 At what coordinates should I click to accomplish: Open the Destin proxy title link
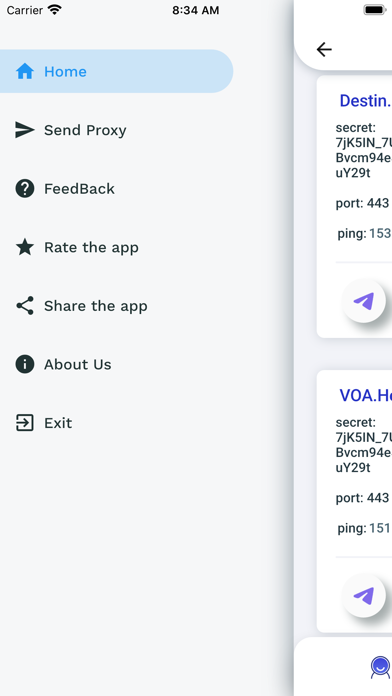click(x=365, y=101)
